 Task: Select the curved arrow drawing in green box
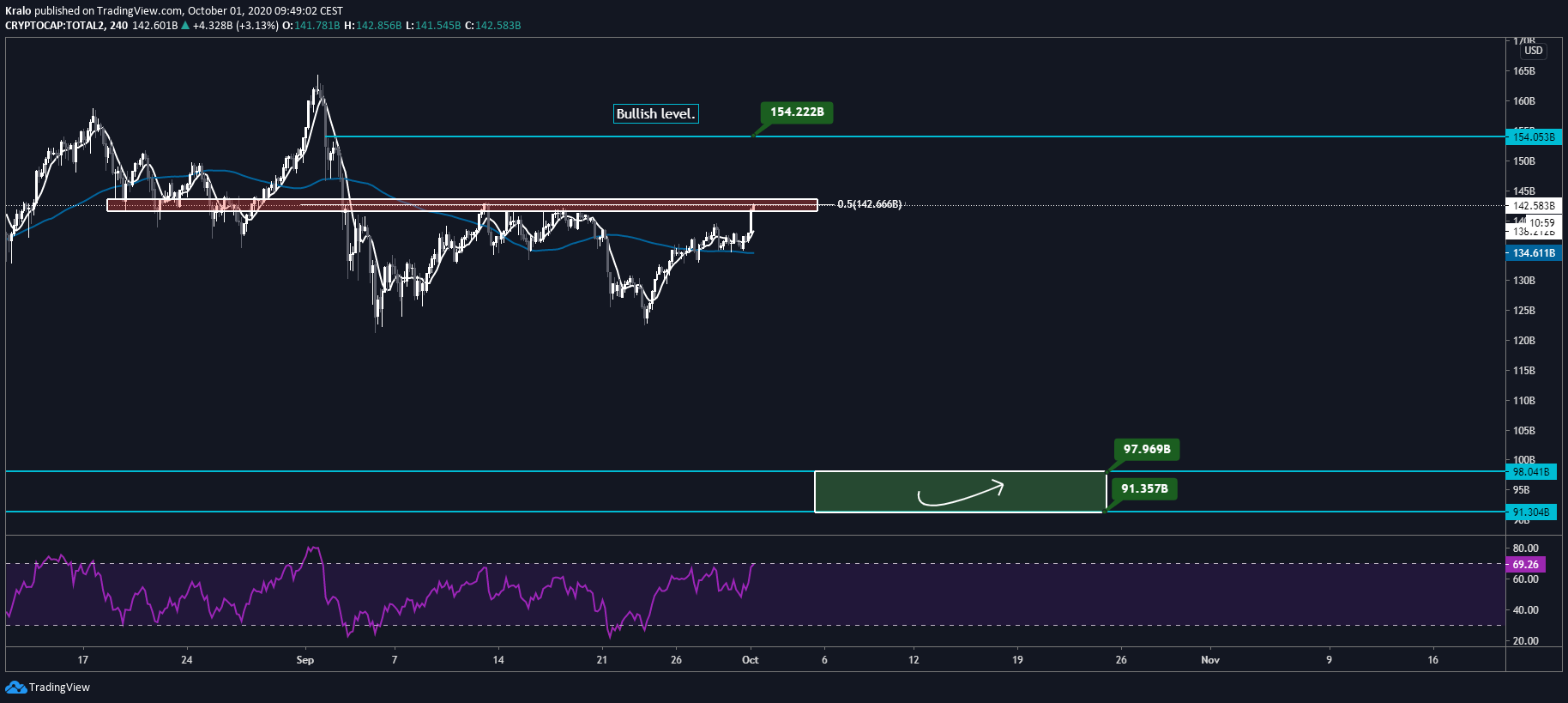coord(960,493)
